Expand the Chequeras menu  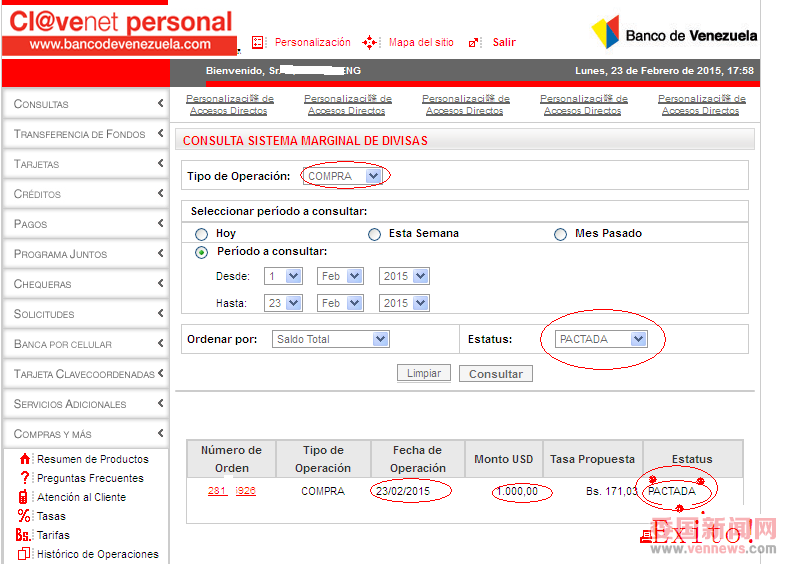click(x=86, y=284)
